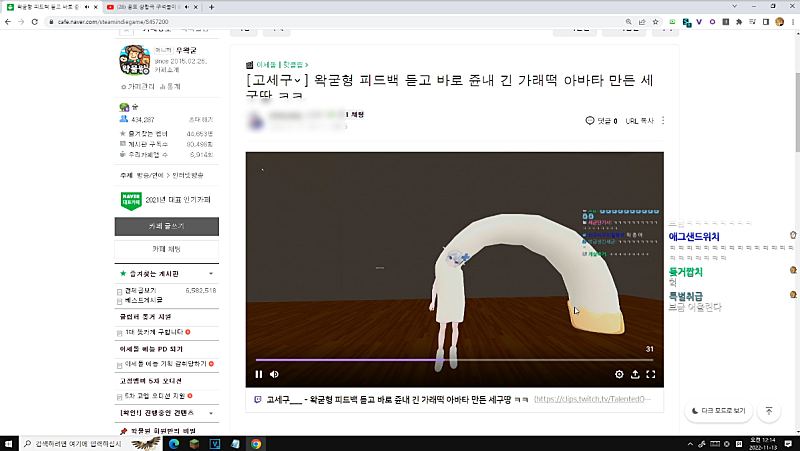Viewport: 800px width, 451px height.
Task: Pause the Twitch clip video
Action: tap(259, 374)
